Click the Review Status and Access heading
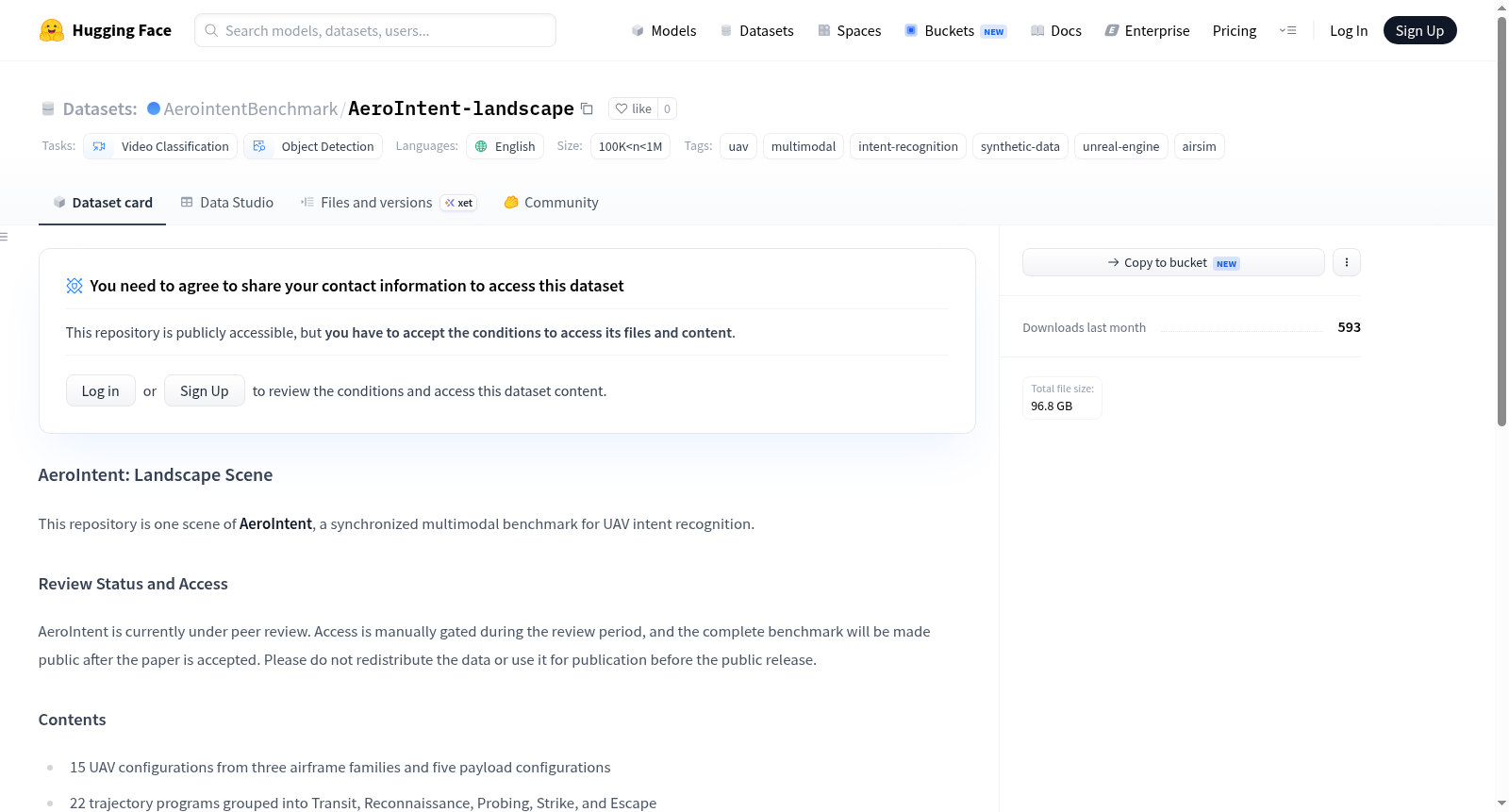This screenshot has width=1509, height=812. pyautogui.click(x=133, y=584)
